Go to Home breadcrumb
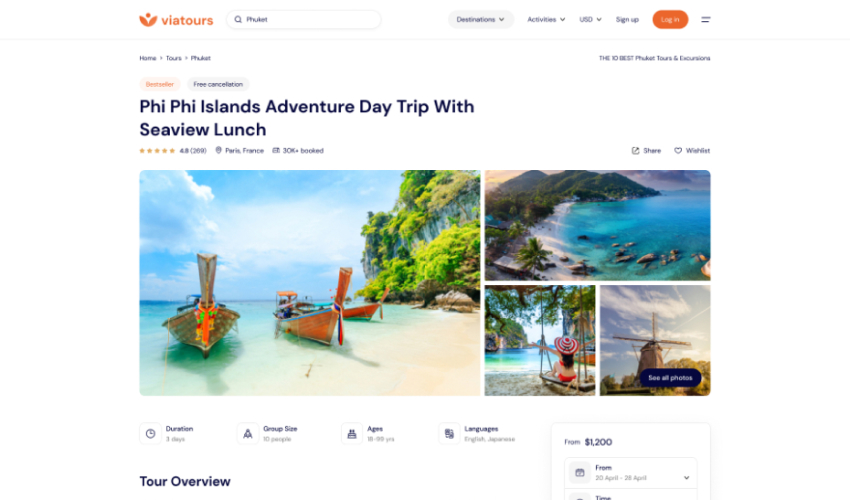The image size is (850, 500). 147,58
